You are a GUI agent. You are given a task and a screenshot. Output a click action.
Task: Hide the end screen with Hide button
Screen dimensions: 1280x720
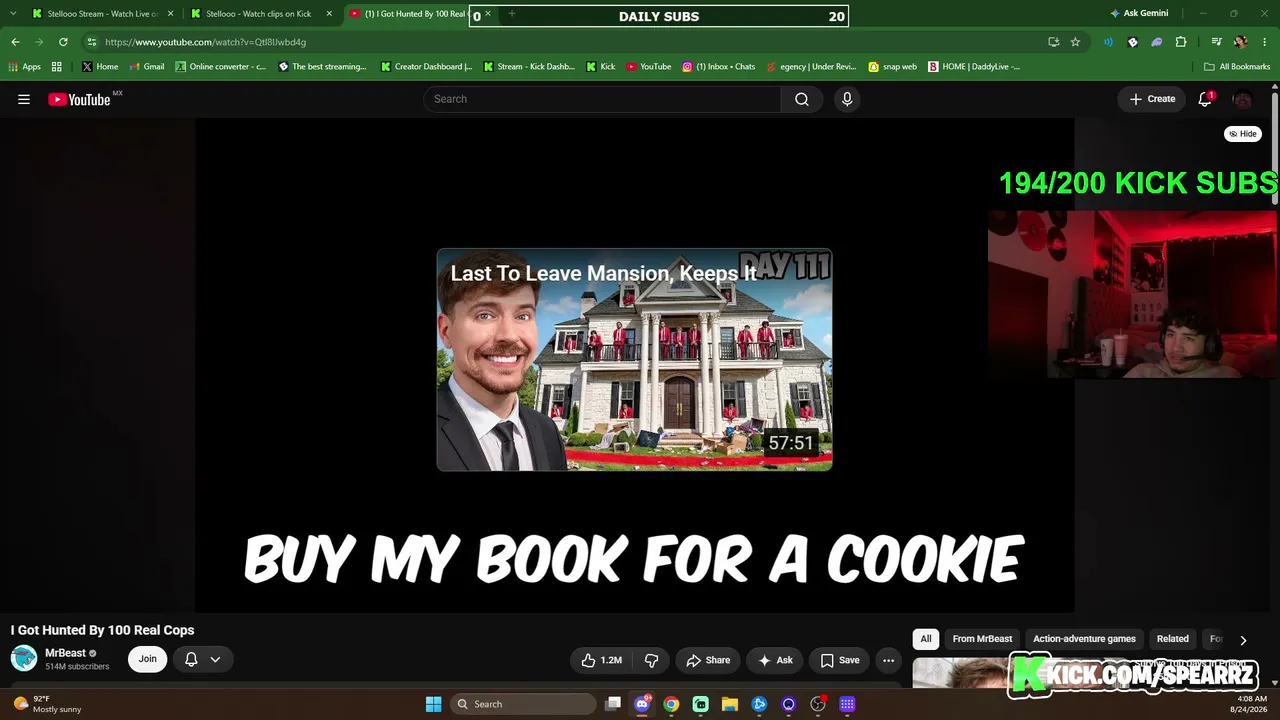pos(1243,134)
